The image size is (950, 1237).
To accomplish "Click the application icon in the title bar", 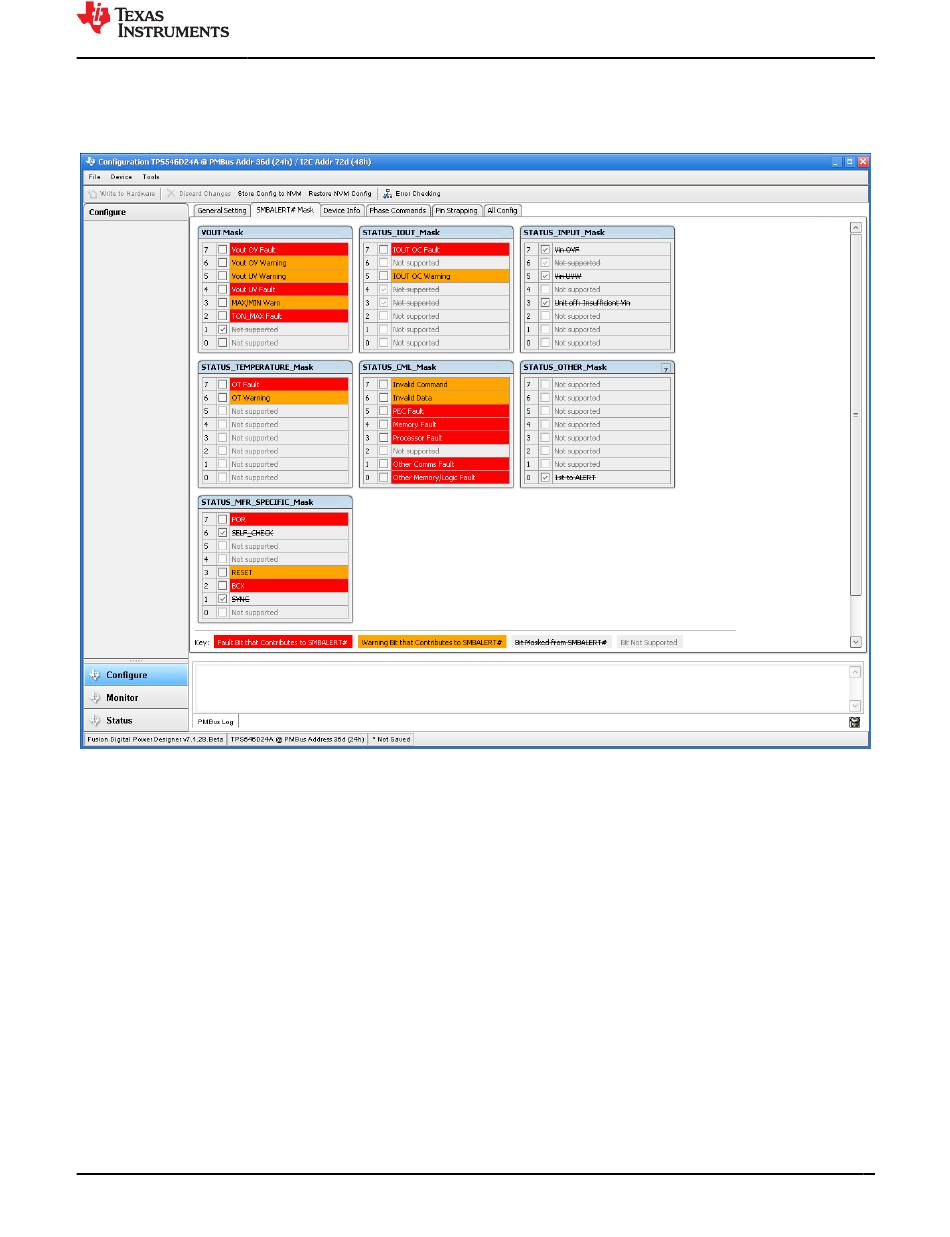I will click(90, 161).
